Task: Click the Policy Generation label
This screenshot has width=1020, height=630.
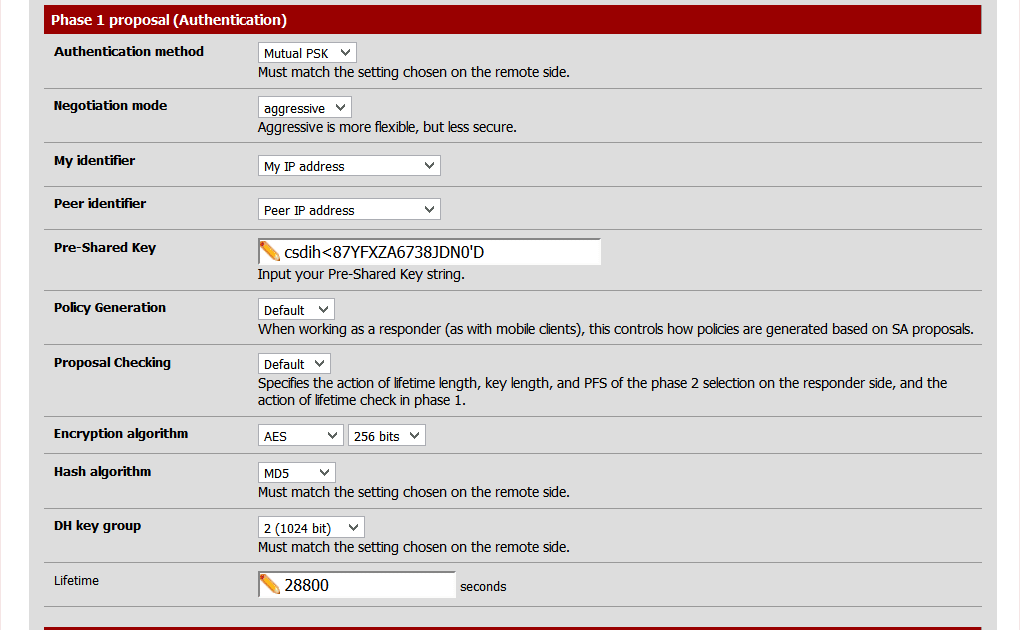Action: (110, 307)
